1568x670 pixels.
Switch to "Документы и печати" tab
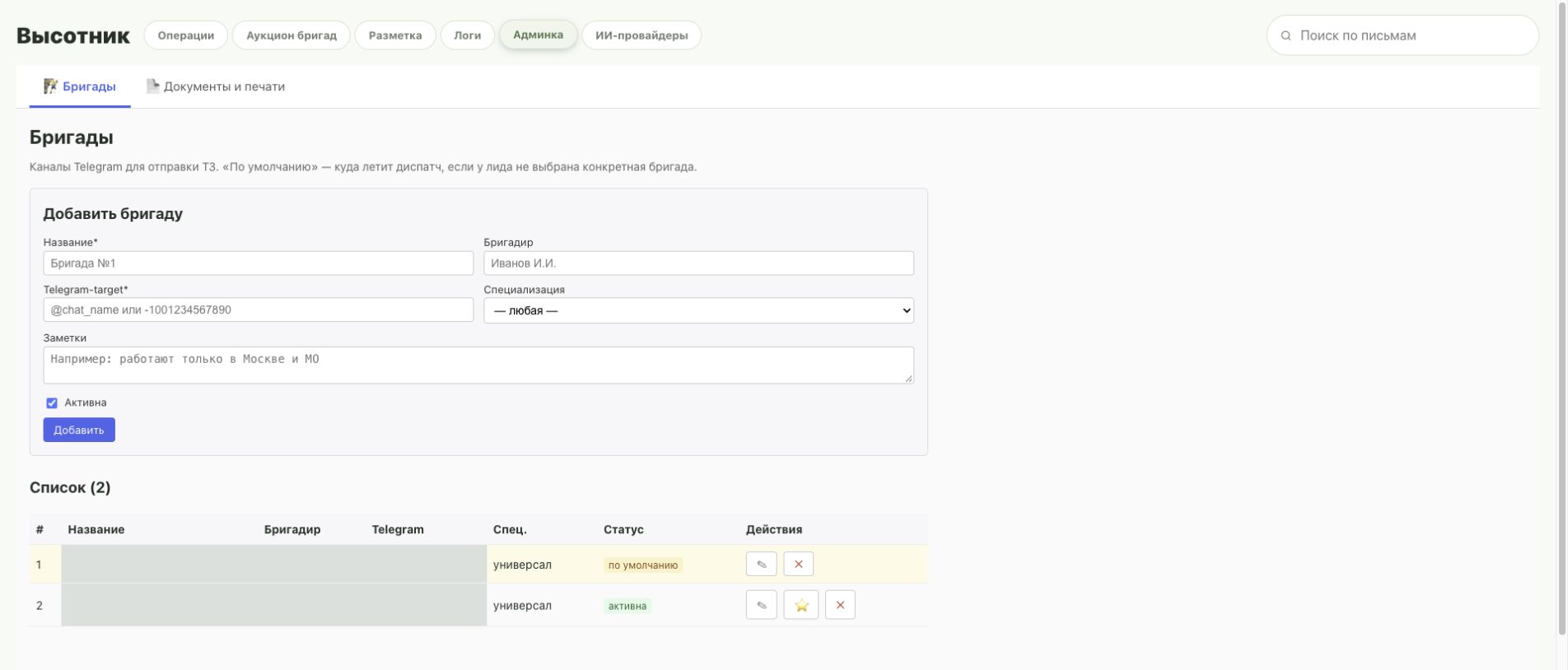[216, 86]
